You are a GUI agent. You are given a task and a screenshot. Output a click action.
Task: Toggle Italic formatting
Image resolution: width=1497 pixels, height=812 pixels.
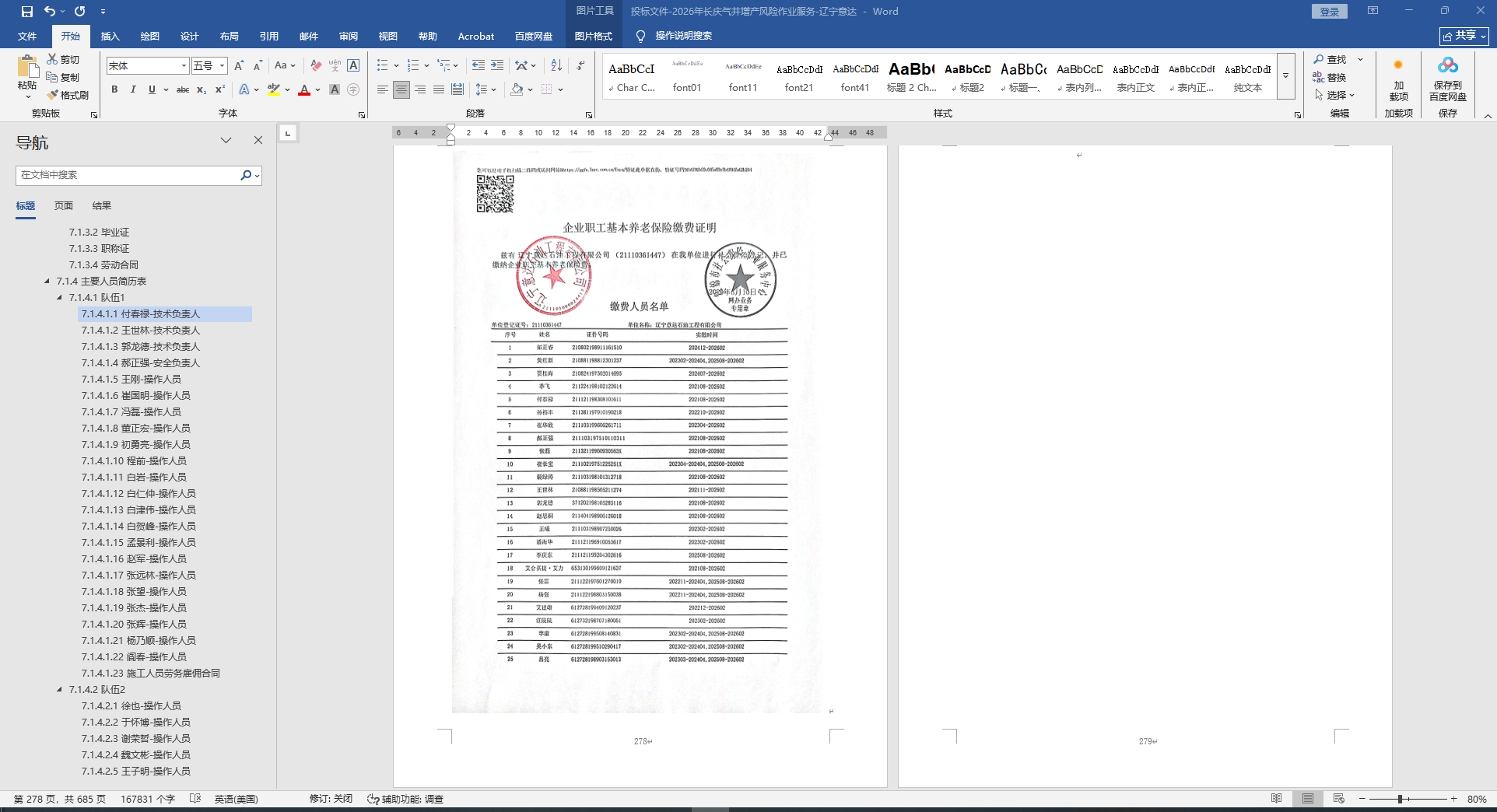(133, 89)
